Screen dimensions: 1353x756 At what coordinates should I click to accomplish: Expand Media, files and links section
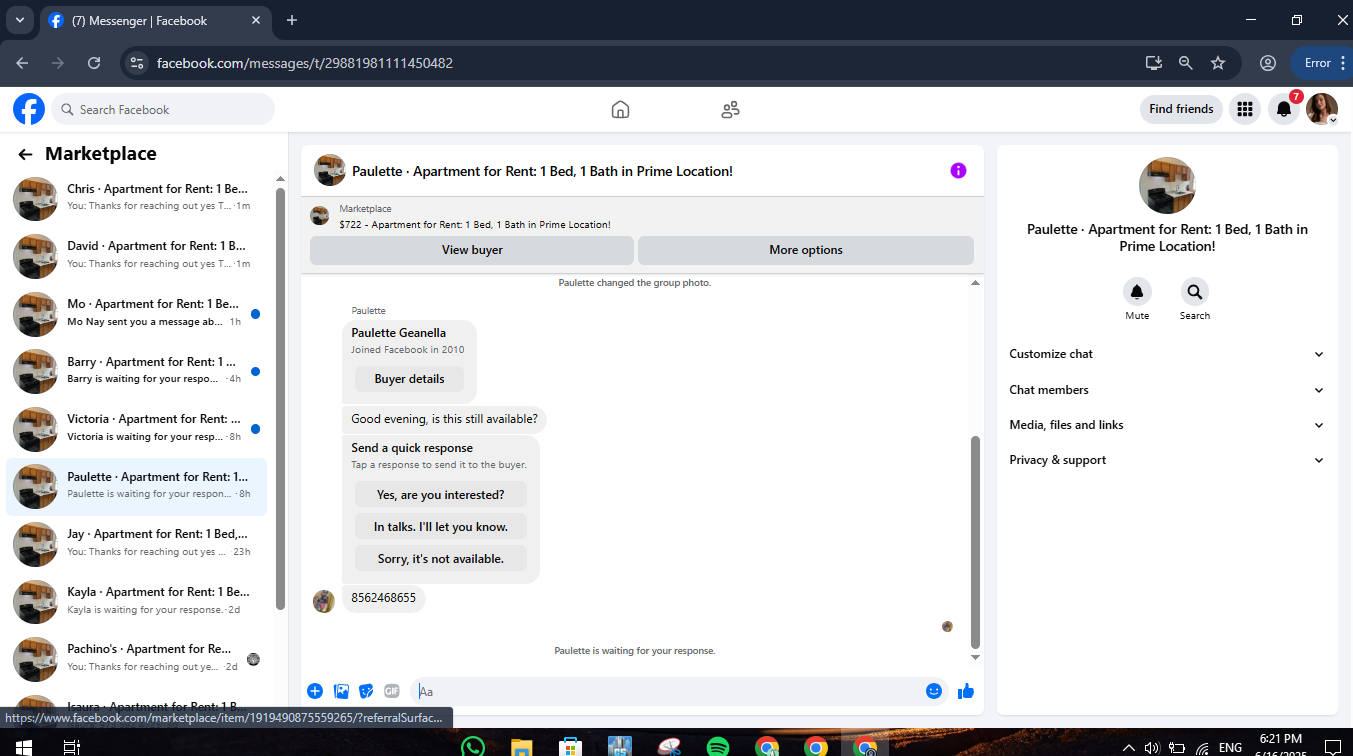tap(1167, 425)
